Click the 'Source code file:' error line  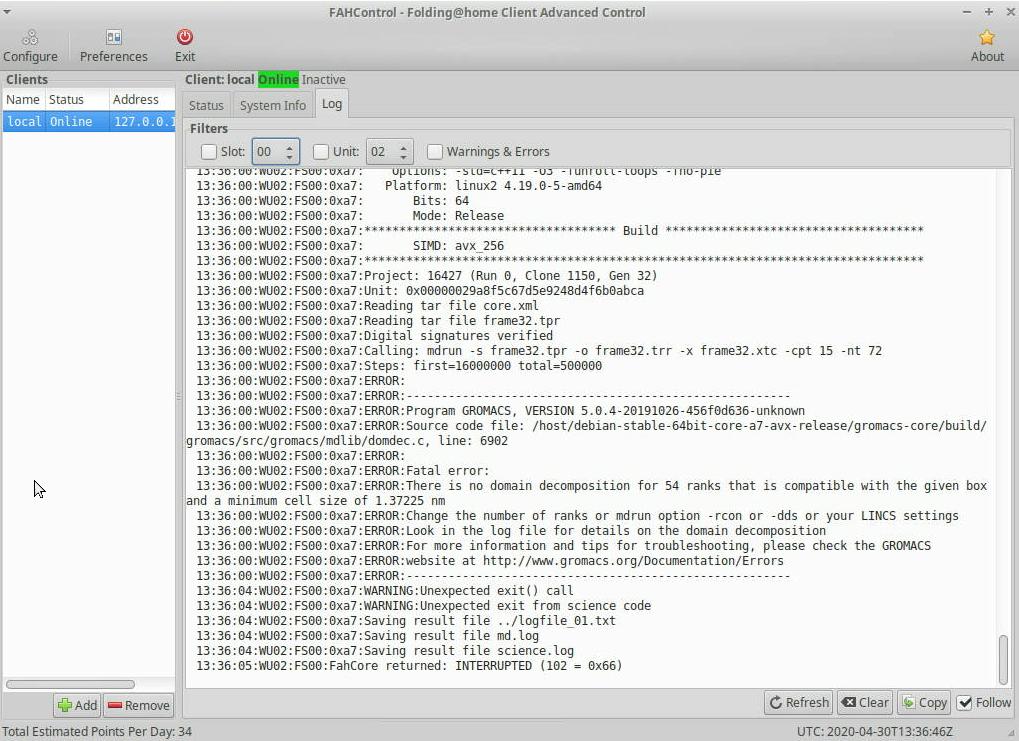coord(586,434)
